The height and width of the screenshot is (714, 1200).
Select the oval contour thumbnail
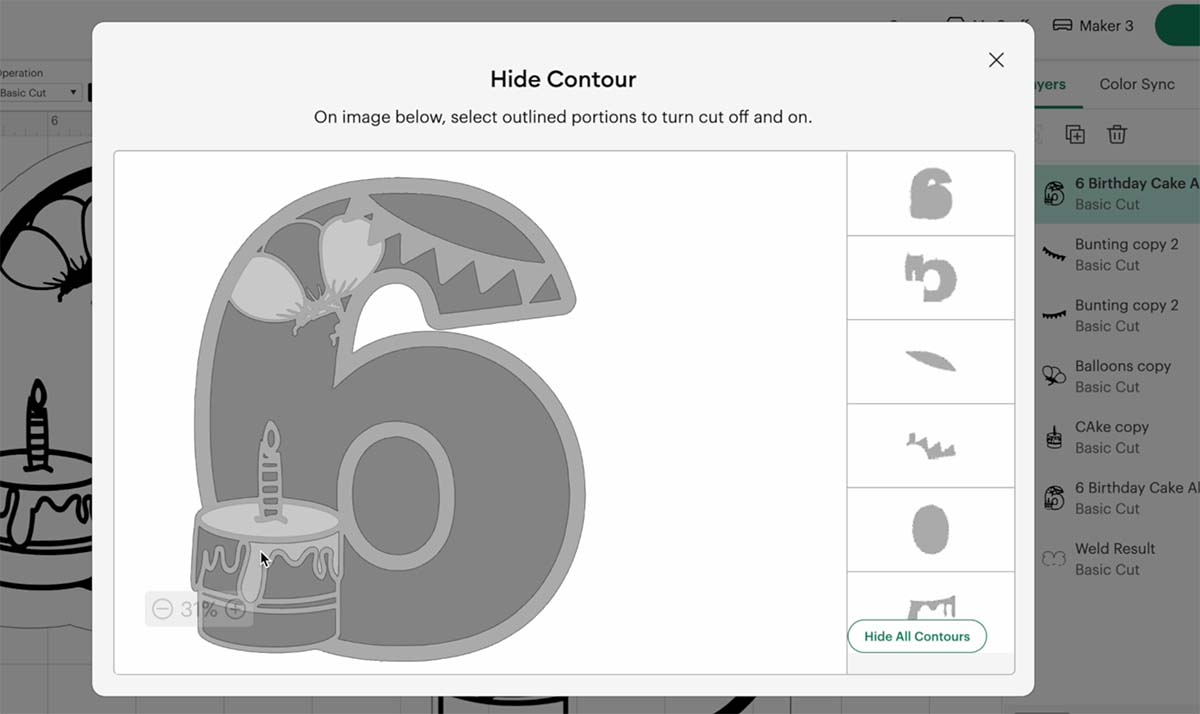point(931,530)
